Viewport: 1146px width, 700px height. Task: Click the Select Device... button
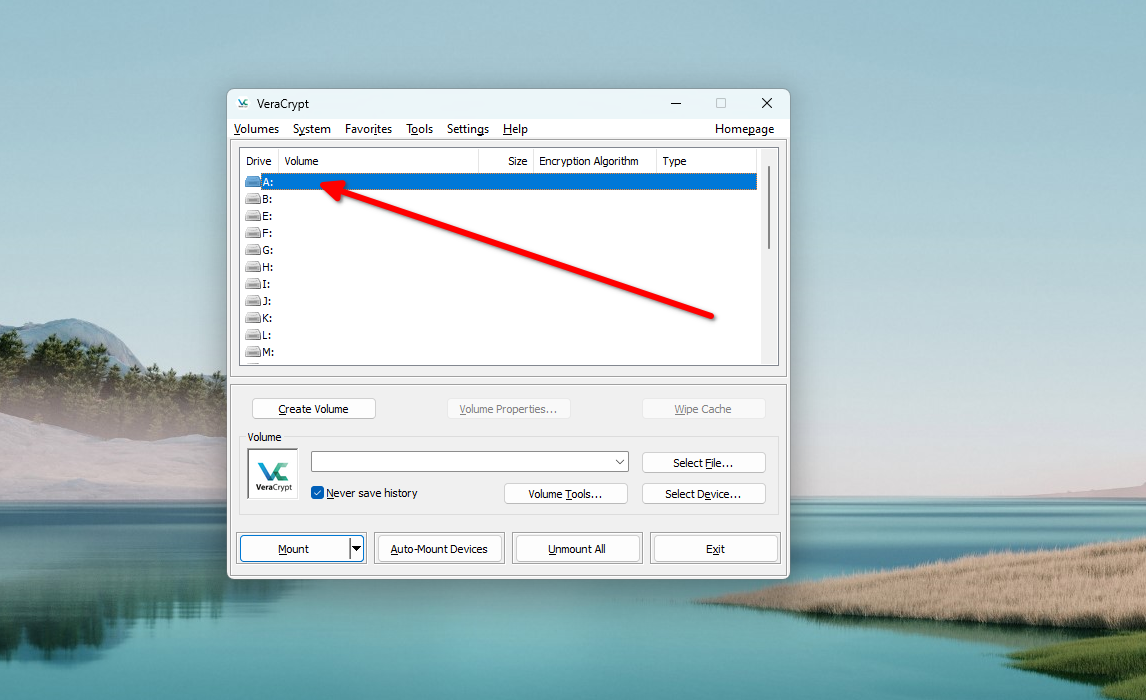[x=703, y=494]
